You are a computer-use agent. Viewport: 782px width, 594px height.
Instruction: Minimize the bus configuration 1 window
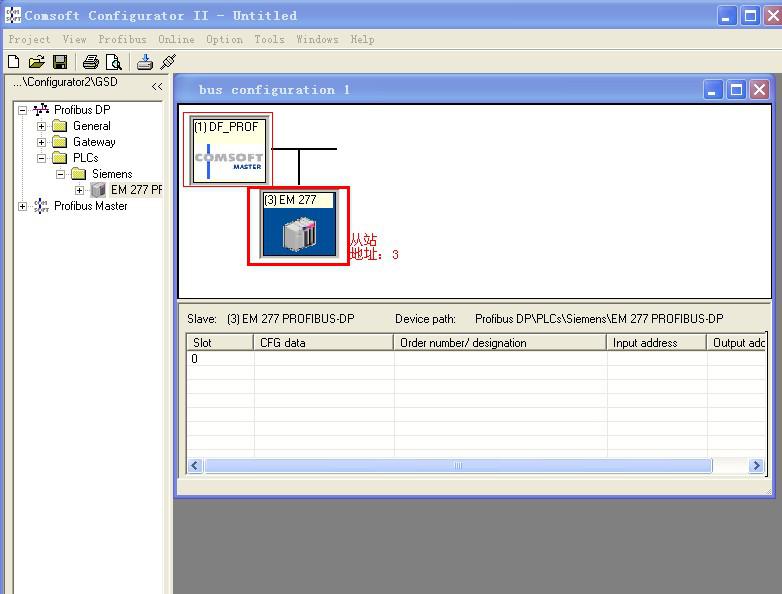[x=713, y=90]
